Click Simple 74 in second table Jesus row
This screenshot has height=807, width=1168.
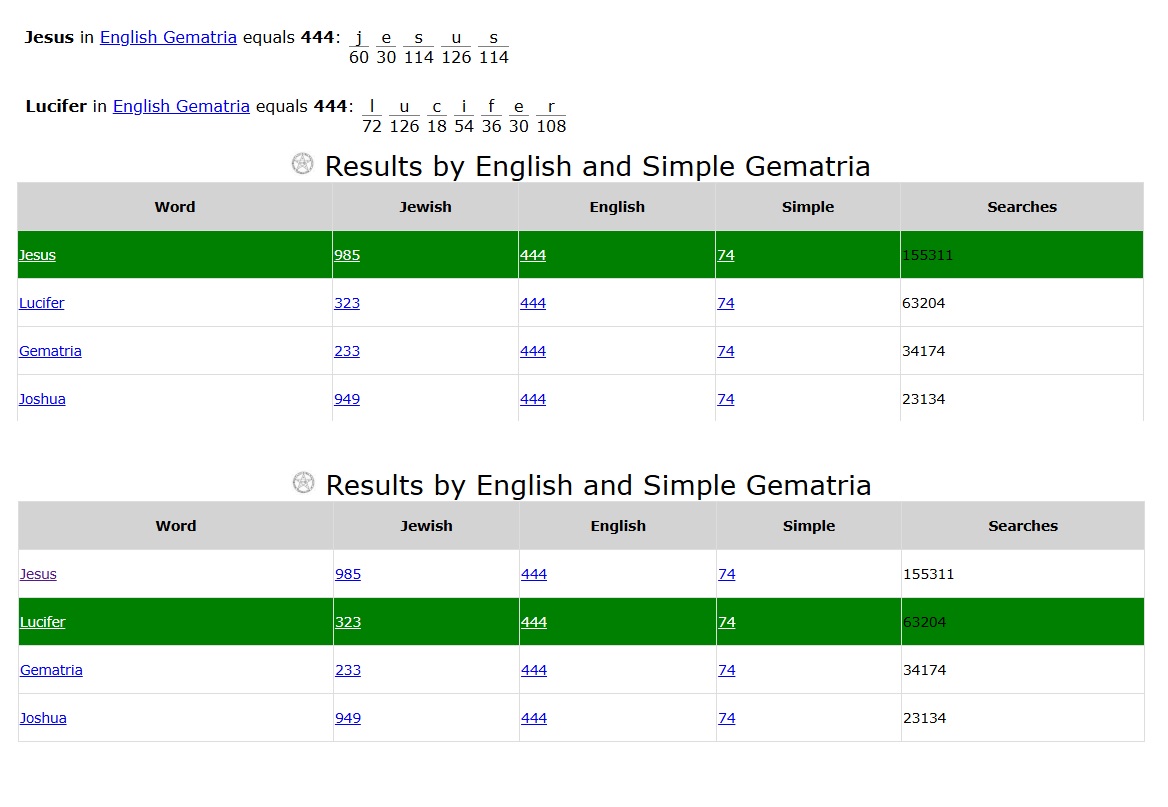pyautogui.click(x=727, y=575)
